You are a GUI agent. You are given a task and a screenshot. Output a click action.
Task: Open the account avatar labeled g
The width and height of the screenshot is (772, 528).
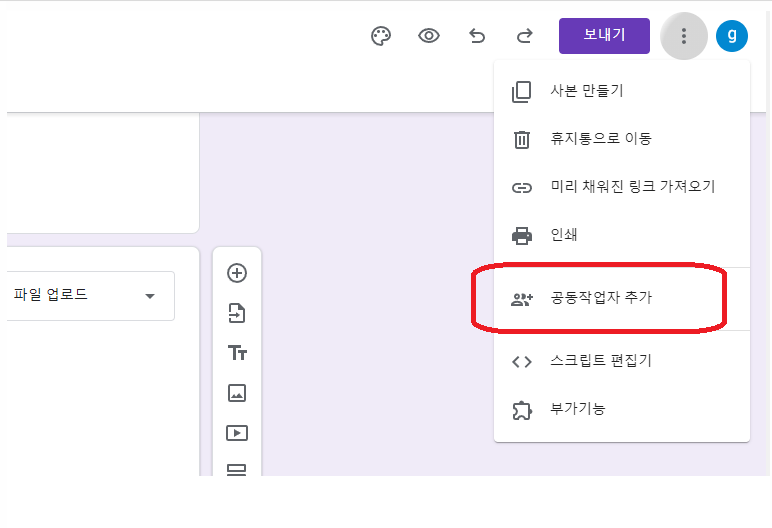coord(732,36)
